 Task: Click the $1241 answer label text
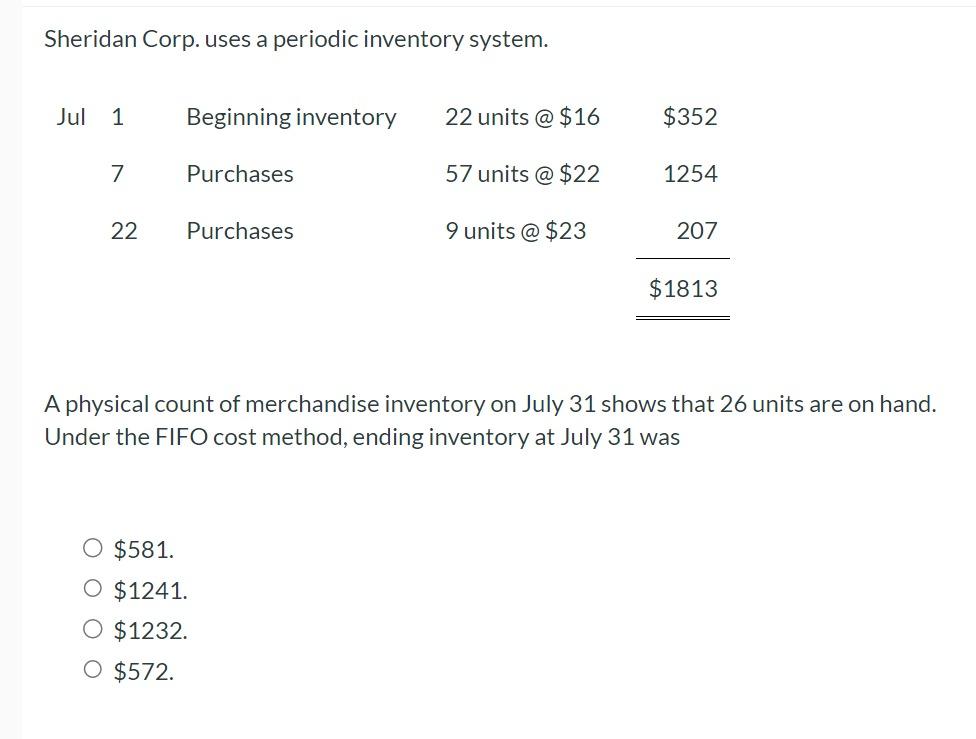150,590
